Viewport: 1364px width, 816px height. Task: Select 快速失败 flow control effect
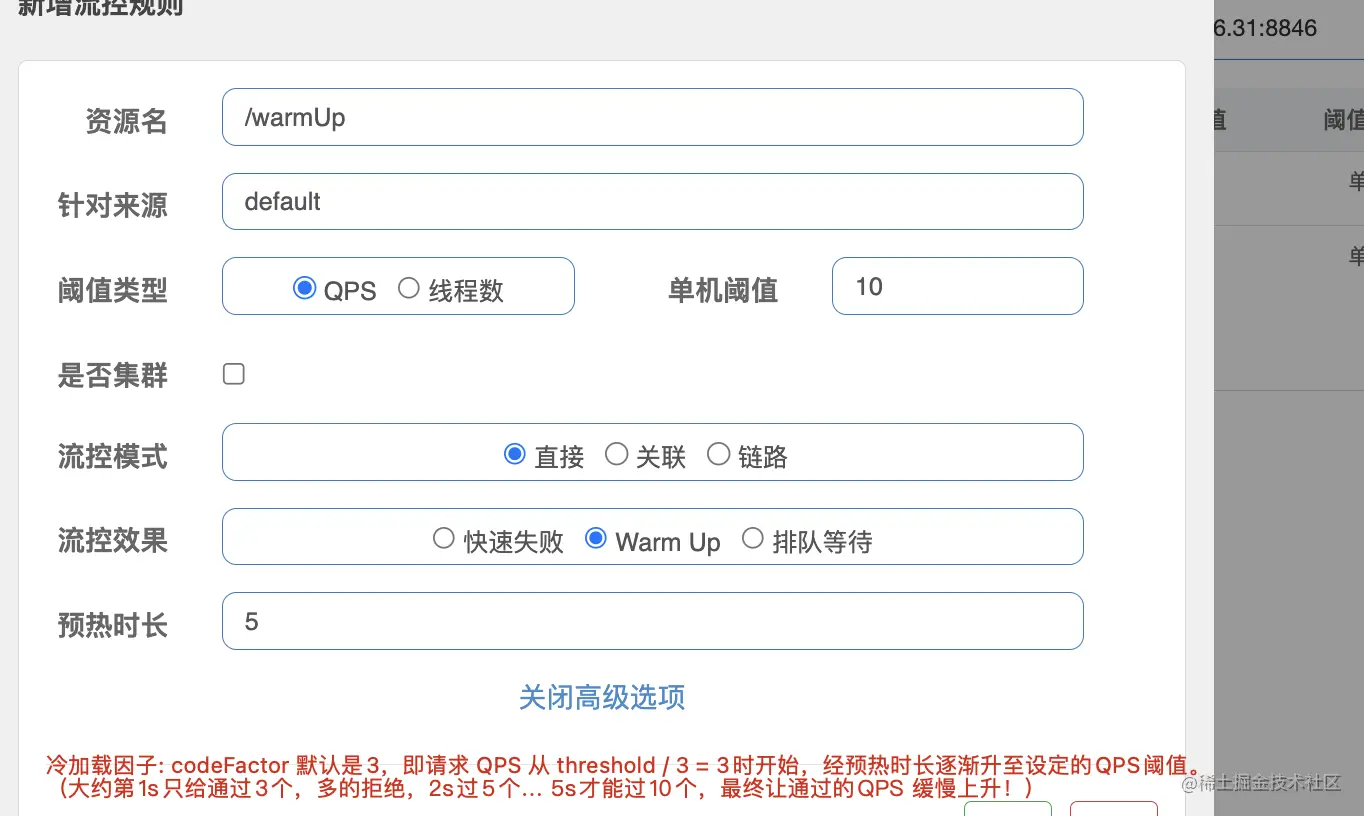click(x=443, y=539)
